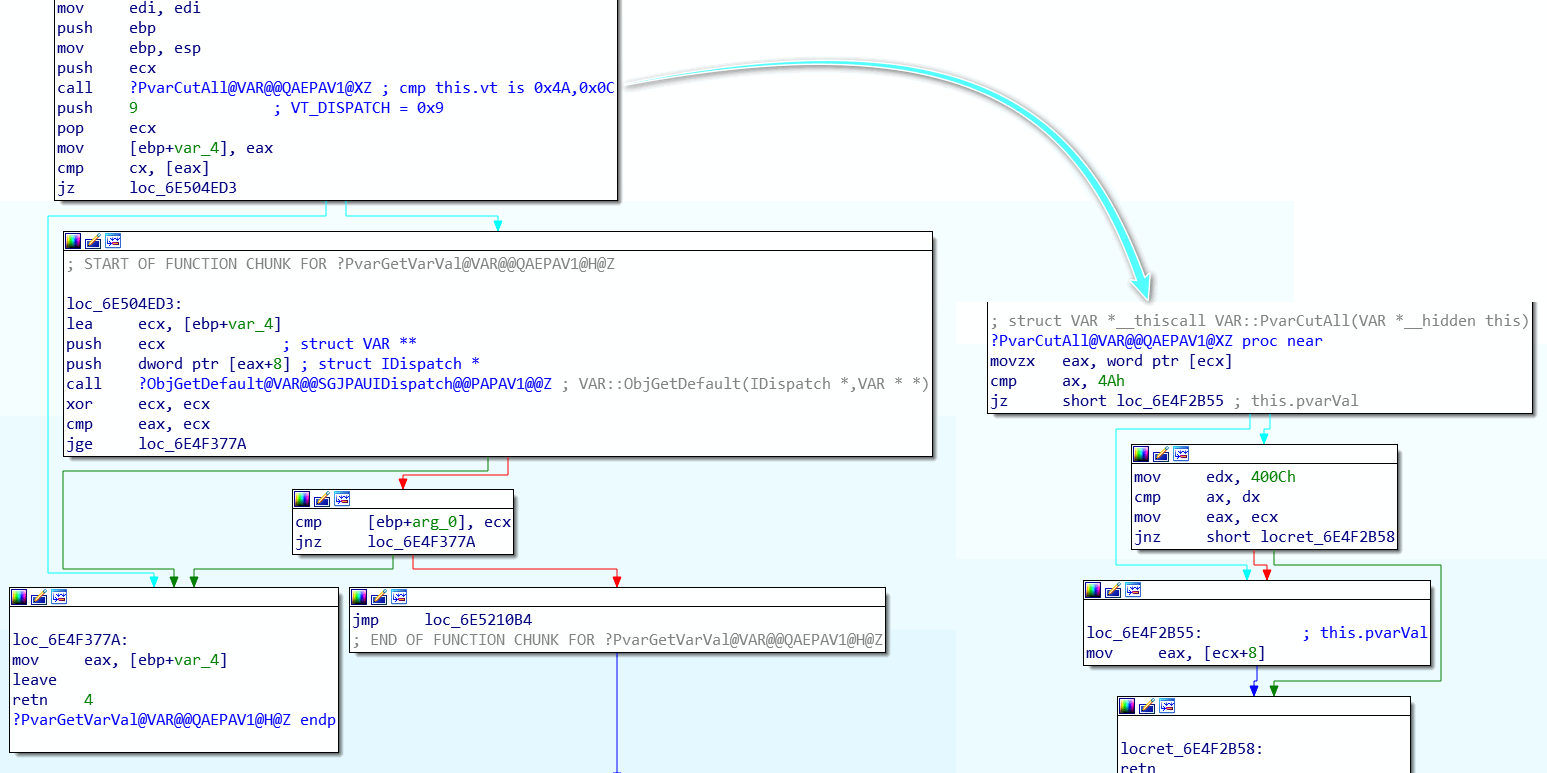Image resolution: width=1547 pixels, height=773 pixels.
Task: Click group icon on cmp [ebp+arg_0] block
Action: [342, 499]
